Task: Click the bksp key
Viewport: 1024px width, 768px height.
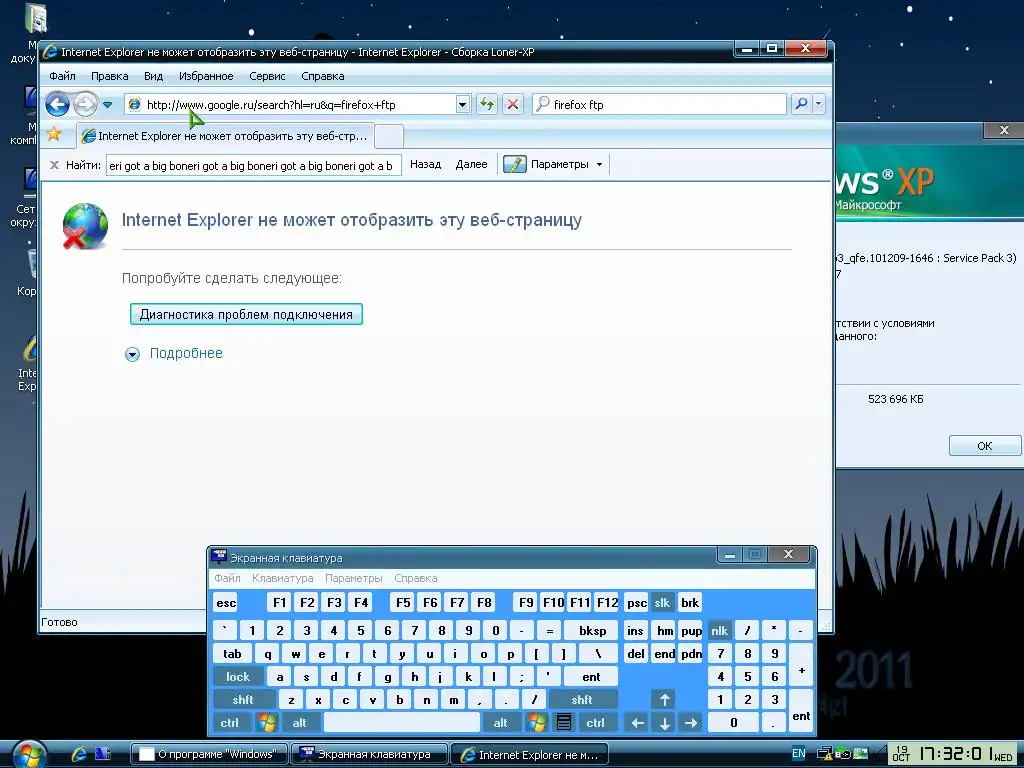Action: [x=592, y=630]
